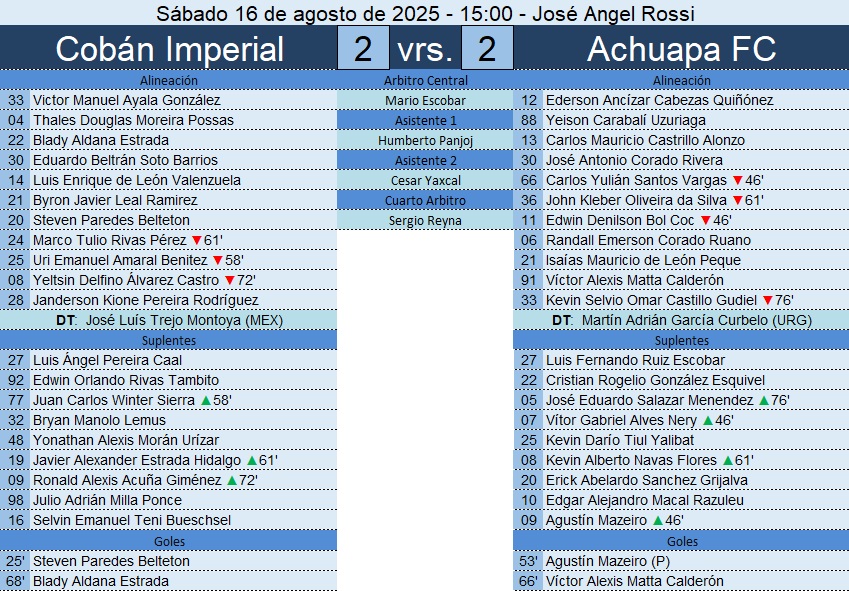Image resolution: width=849 pixels, height=591 pixels.
Task: Click red arrow beside Edwin Denilson Bol Coc
Action: click(x=706, y=221)
